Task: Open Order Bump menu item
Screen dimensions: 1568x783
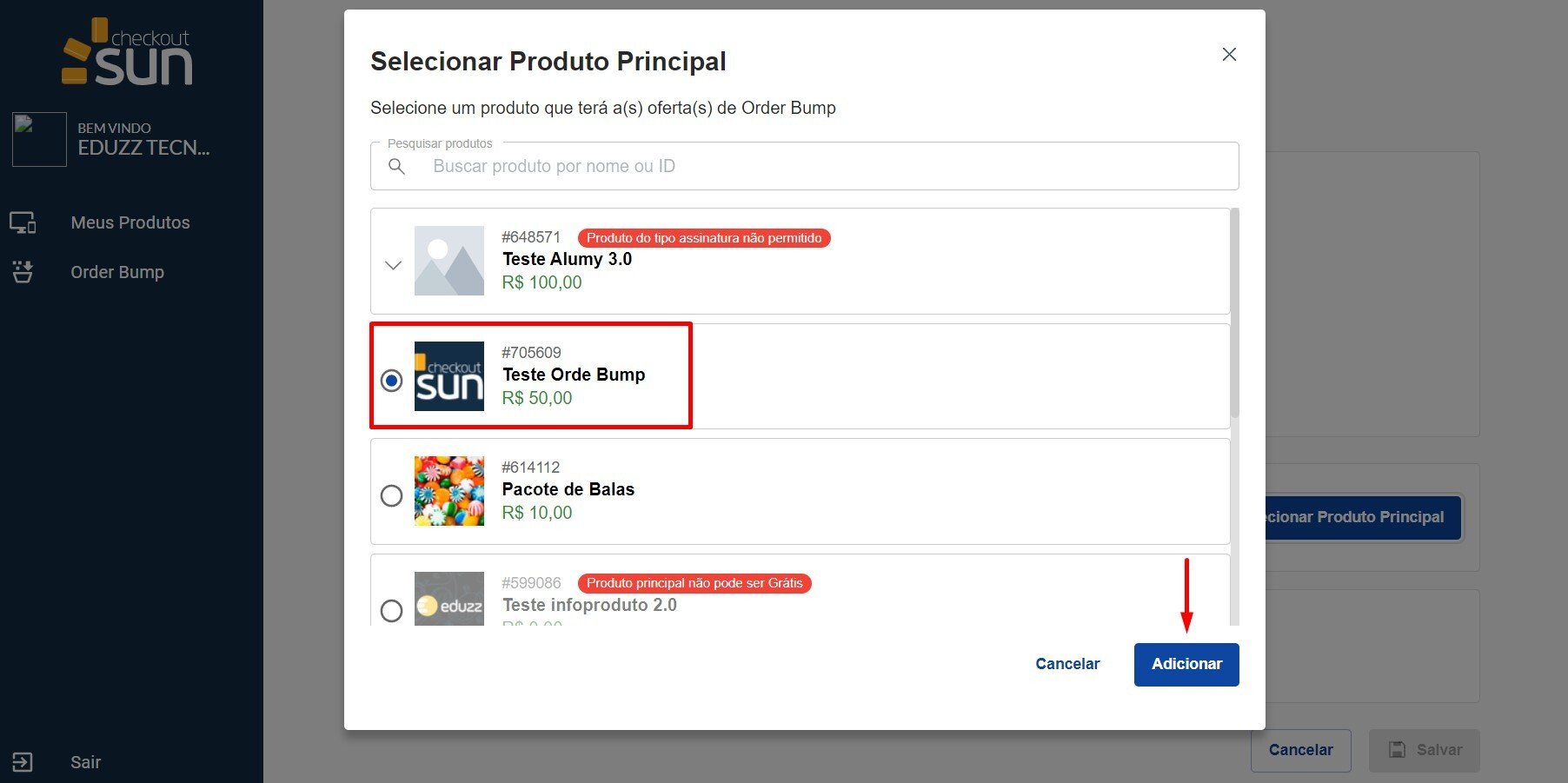Action: [x=117, y=272]
